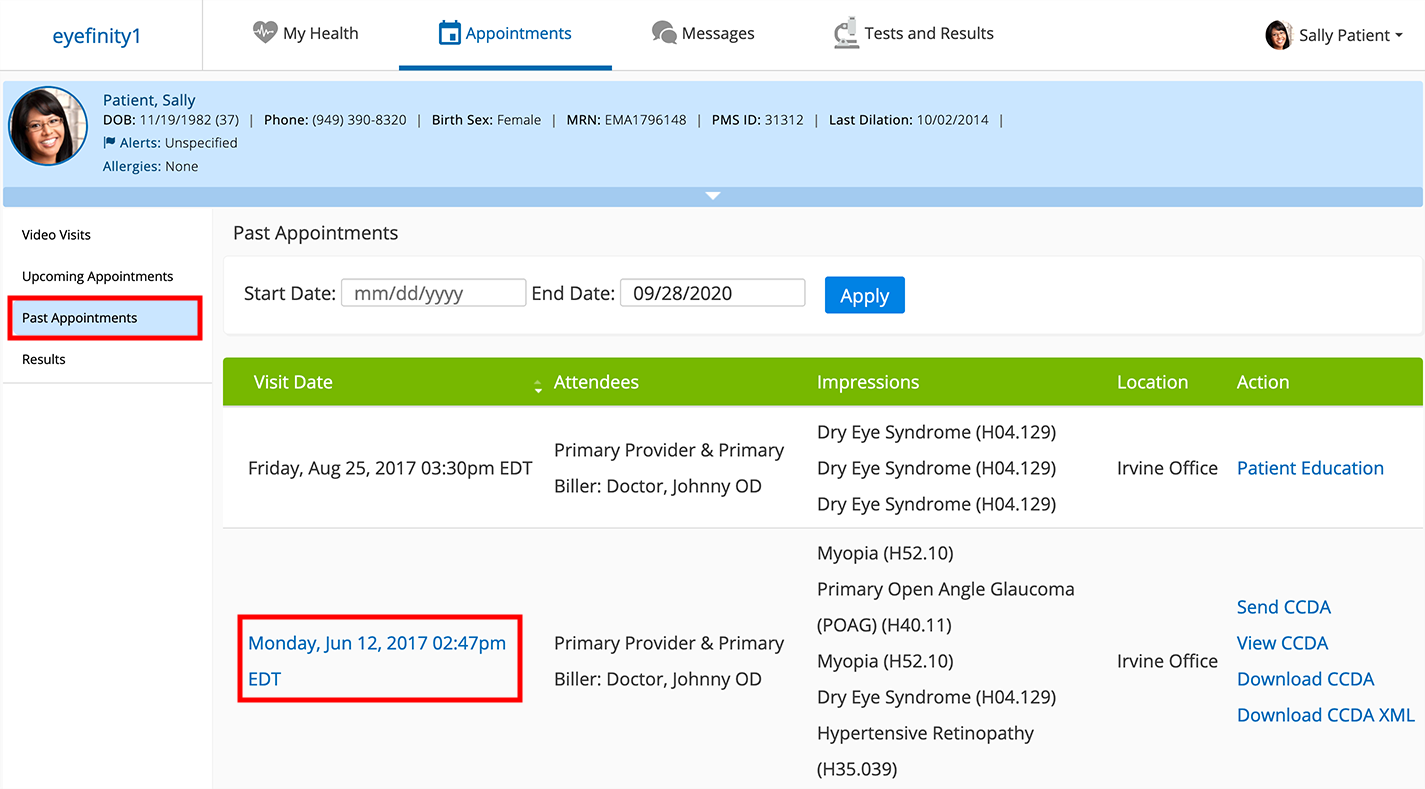Open Results in the left sidebar

[44, 360]
